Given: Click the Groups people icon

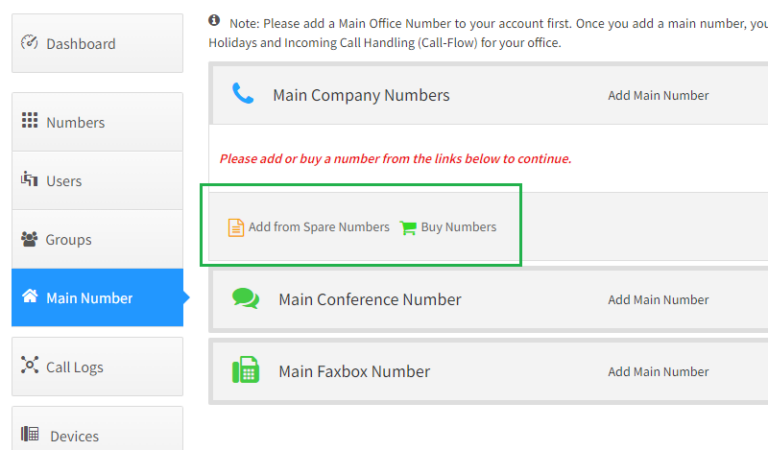Looking at the screenshot, I should pyautogui.click(x=29, y=239).
